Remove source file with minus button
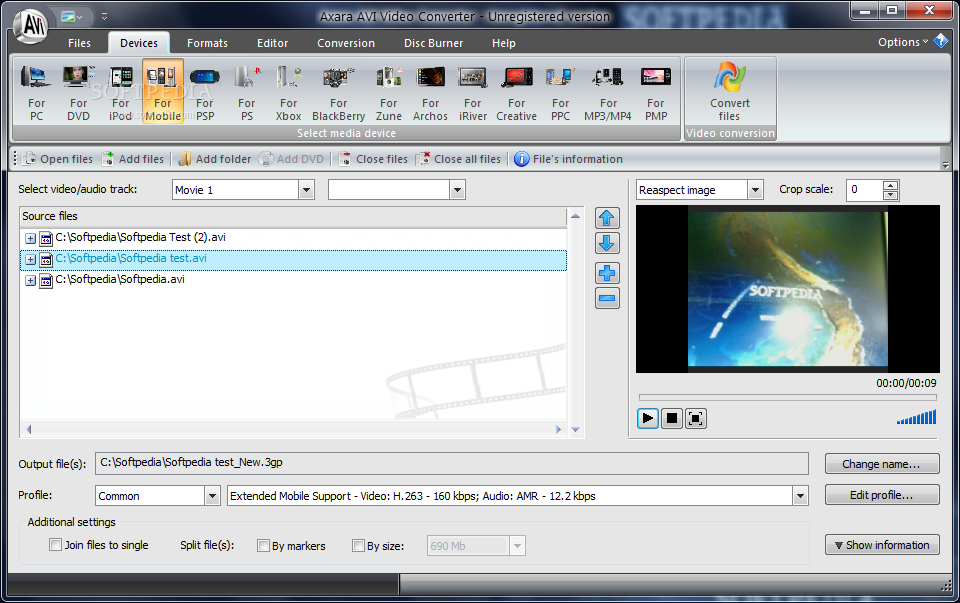Screen dimensions: 960x603 point(607,298)
